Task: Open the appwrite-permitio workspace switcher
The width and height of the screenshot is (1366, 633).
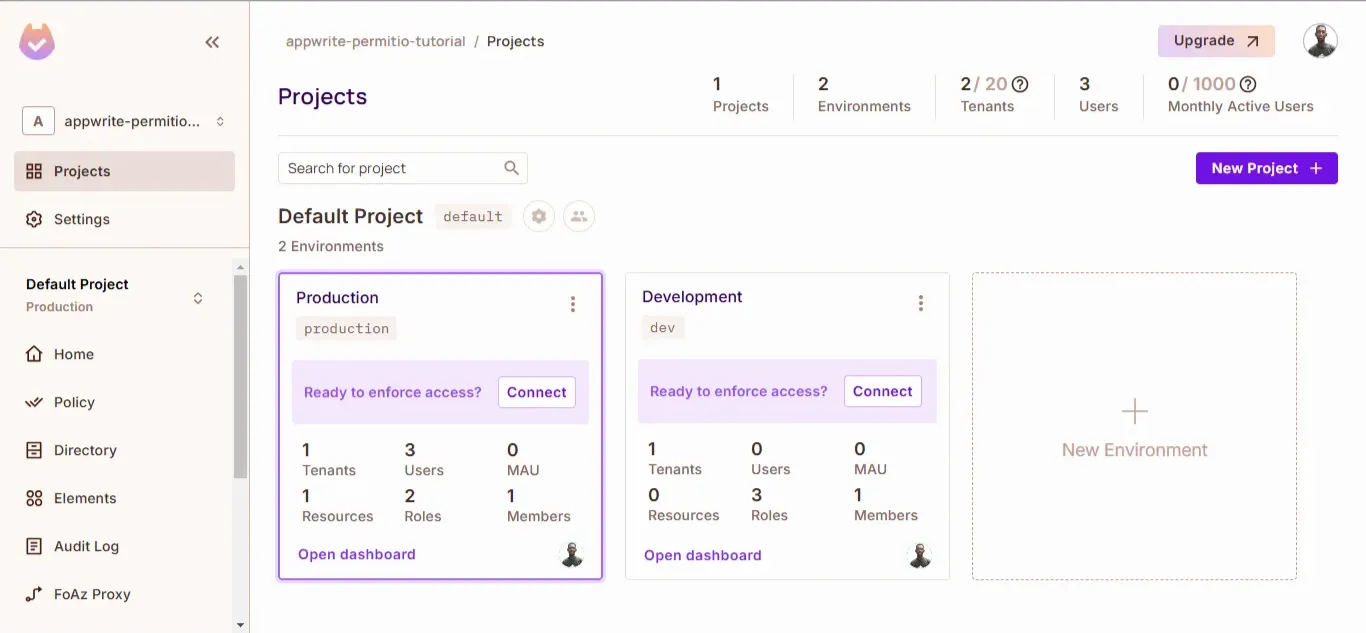Action: click(x=125, y=121)
